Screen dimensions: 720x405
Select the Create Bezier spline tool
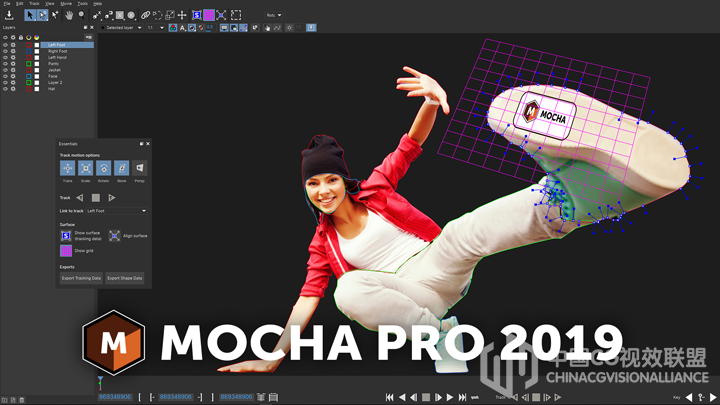[x=108, y=15]
